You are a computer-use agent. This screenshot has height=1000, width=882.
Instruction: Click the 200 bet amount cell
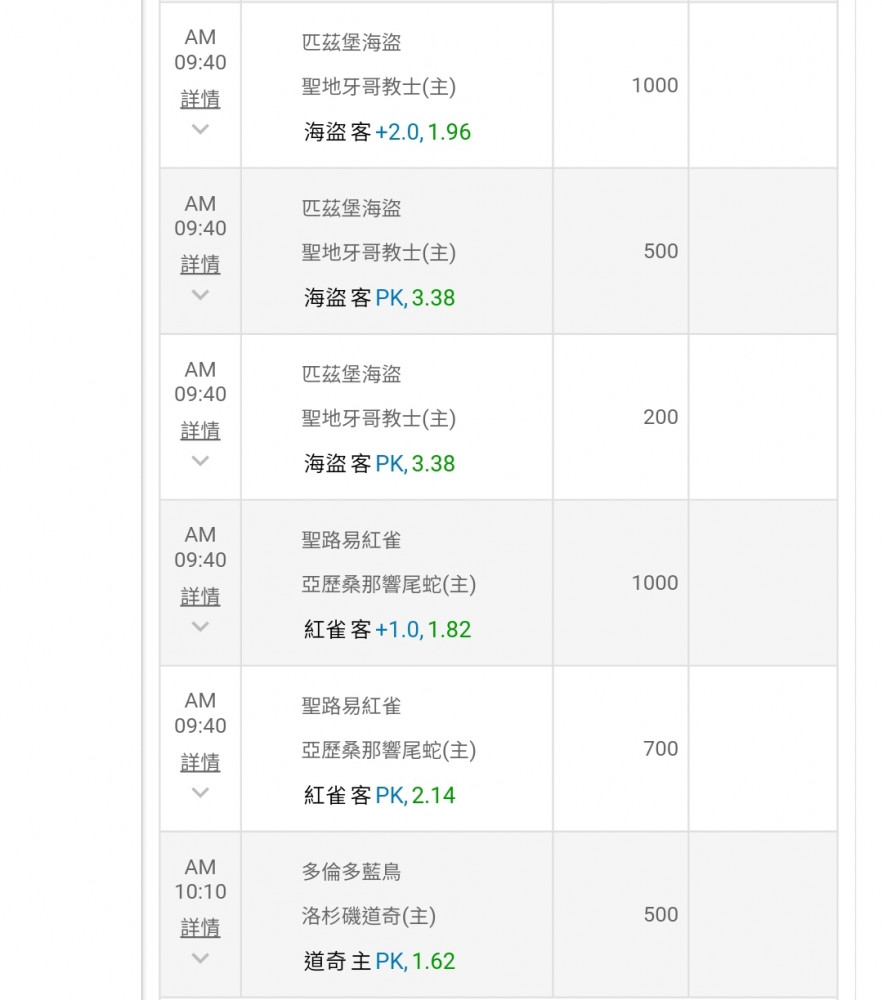[660, 417]
